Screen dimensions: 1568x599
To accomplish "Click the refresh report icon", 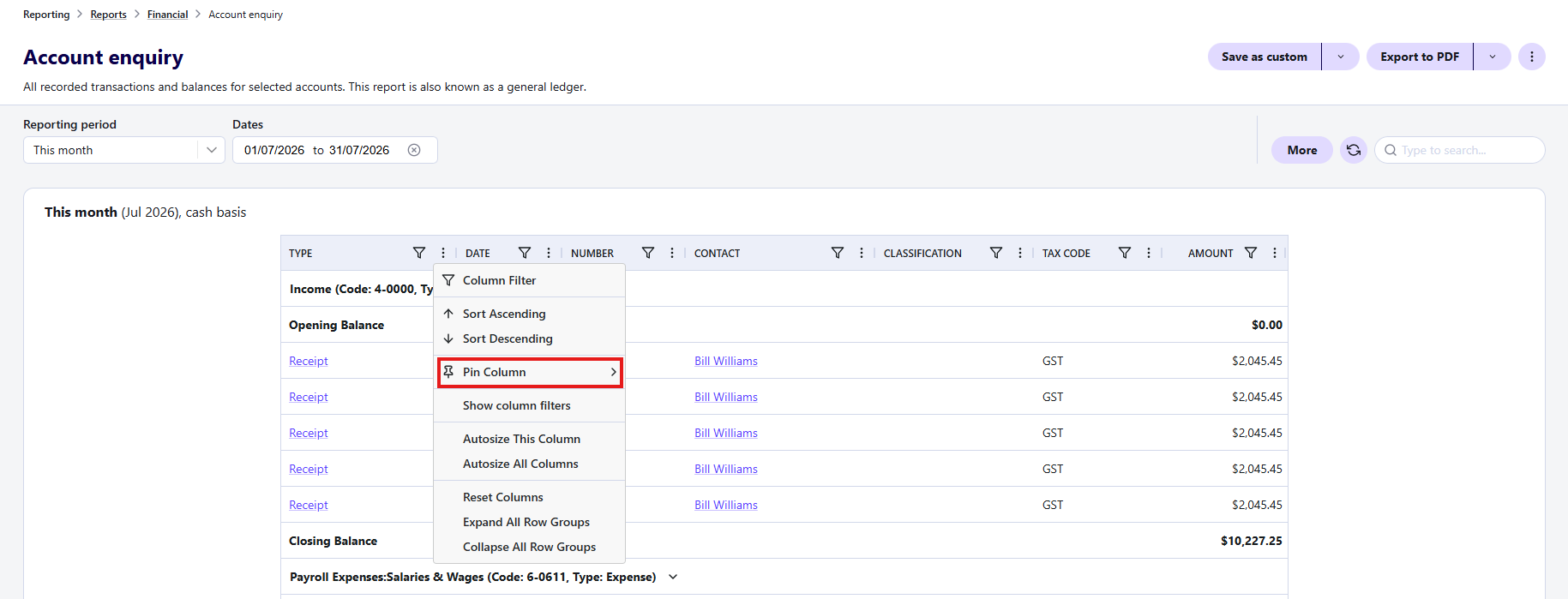I will click(1354, 150).
